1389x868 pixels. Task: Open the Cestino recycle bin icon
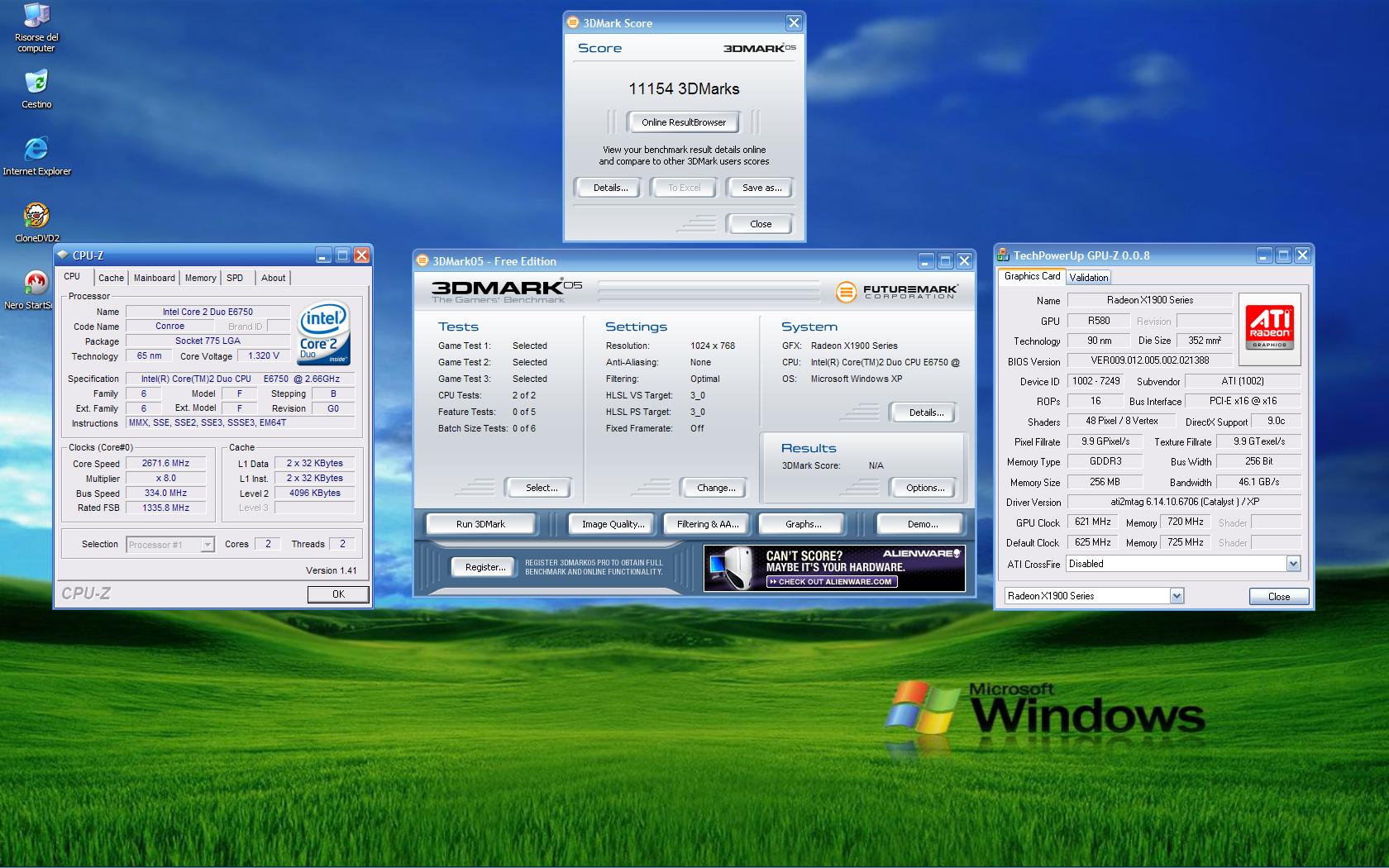36,83
